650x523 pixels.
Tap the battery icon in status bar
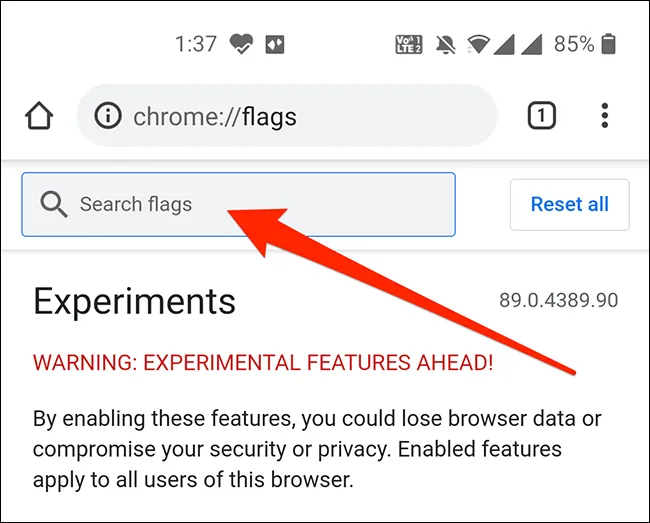click(x=609, y=44)
